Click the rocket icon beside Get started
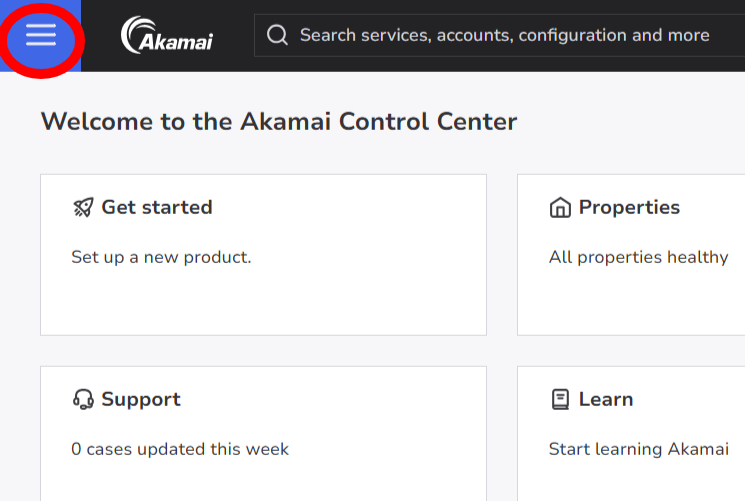Viewport: 745px width, 501px height. click(83, 208)
